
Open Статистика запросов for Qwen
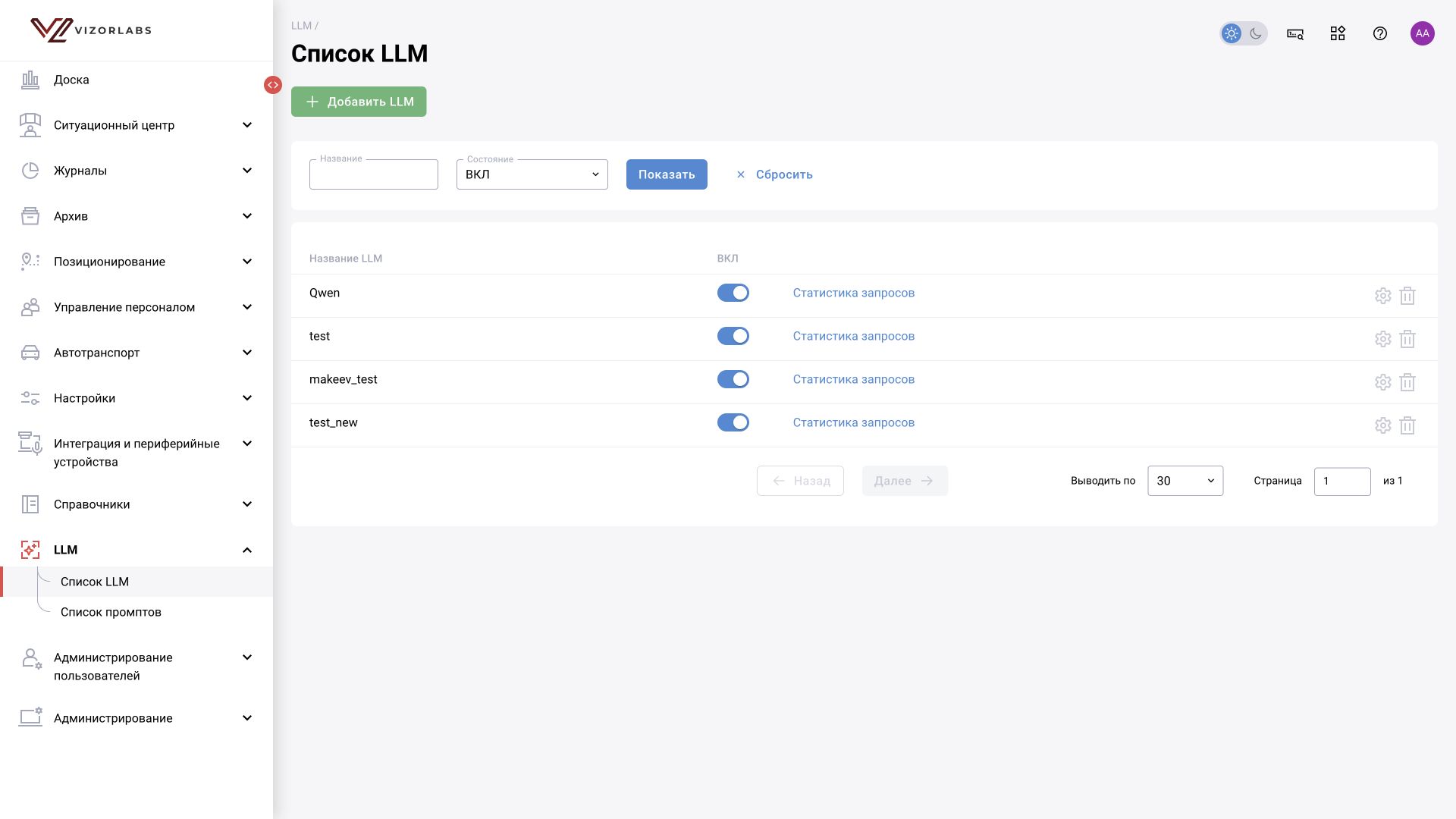pos(854,293)
